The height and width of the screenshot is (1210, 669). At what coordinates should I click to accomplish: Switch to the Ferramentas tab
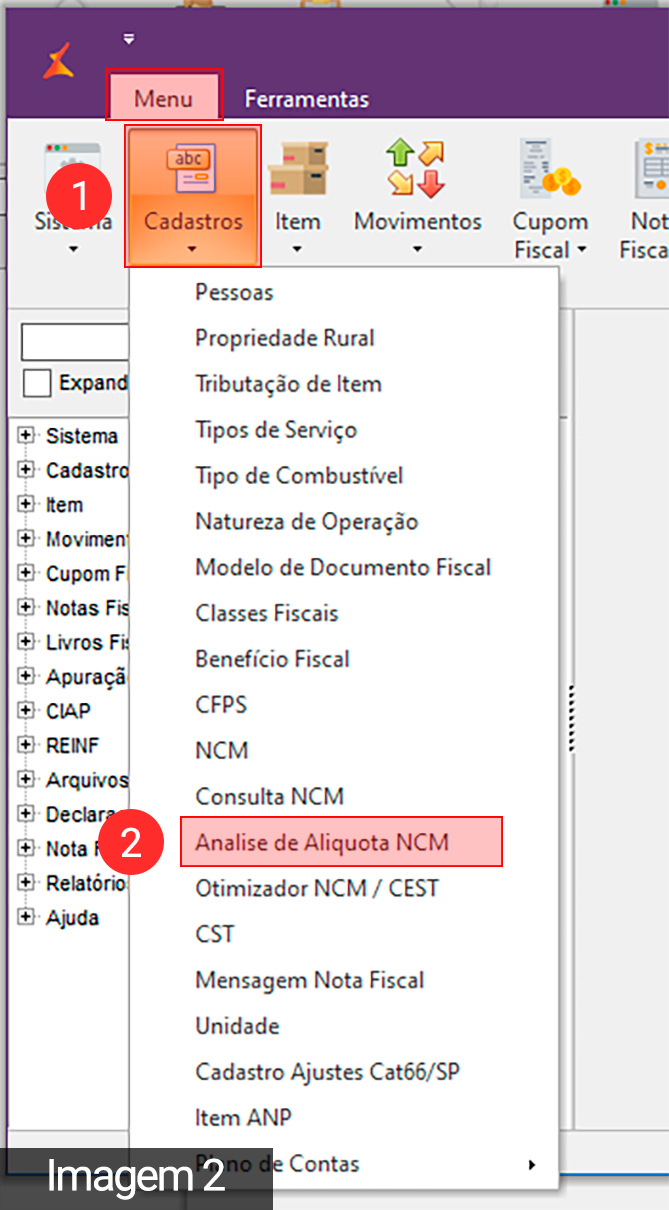pos(306,99)
